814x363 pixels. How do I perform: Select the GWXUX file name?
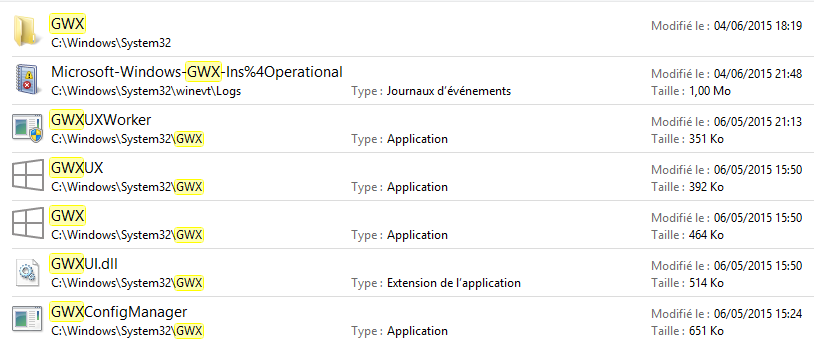click(x=77, y=168)
